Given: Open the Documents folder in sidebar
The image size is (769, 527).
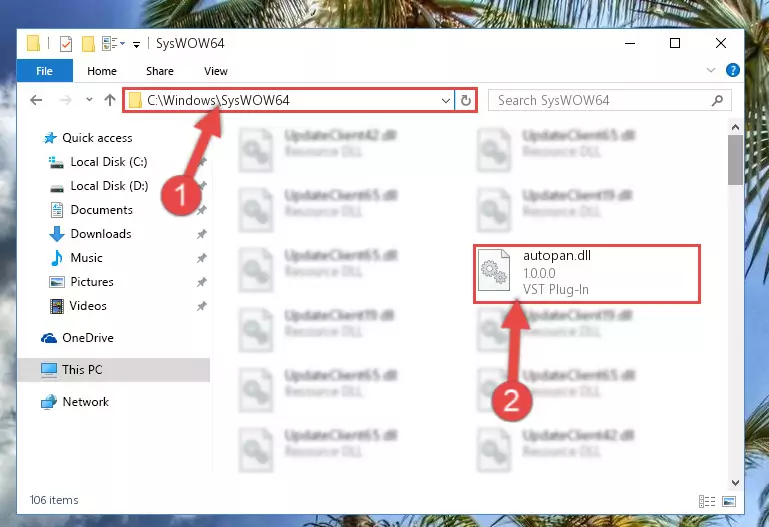Looking at the screenshot, I should [102, 210].
